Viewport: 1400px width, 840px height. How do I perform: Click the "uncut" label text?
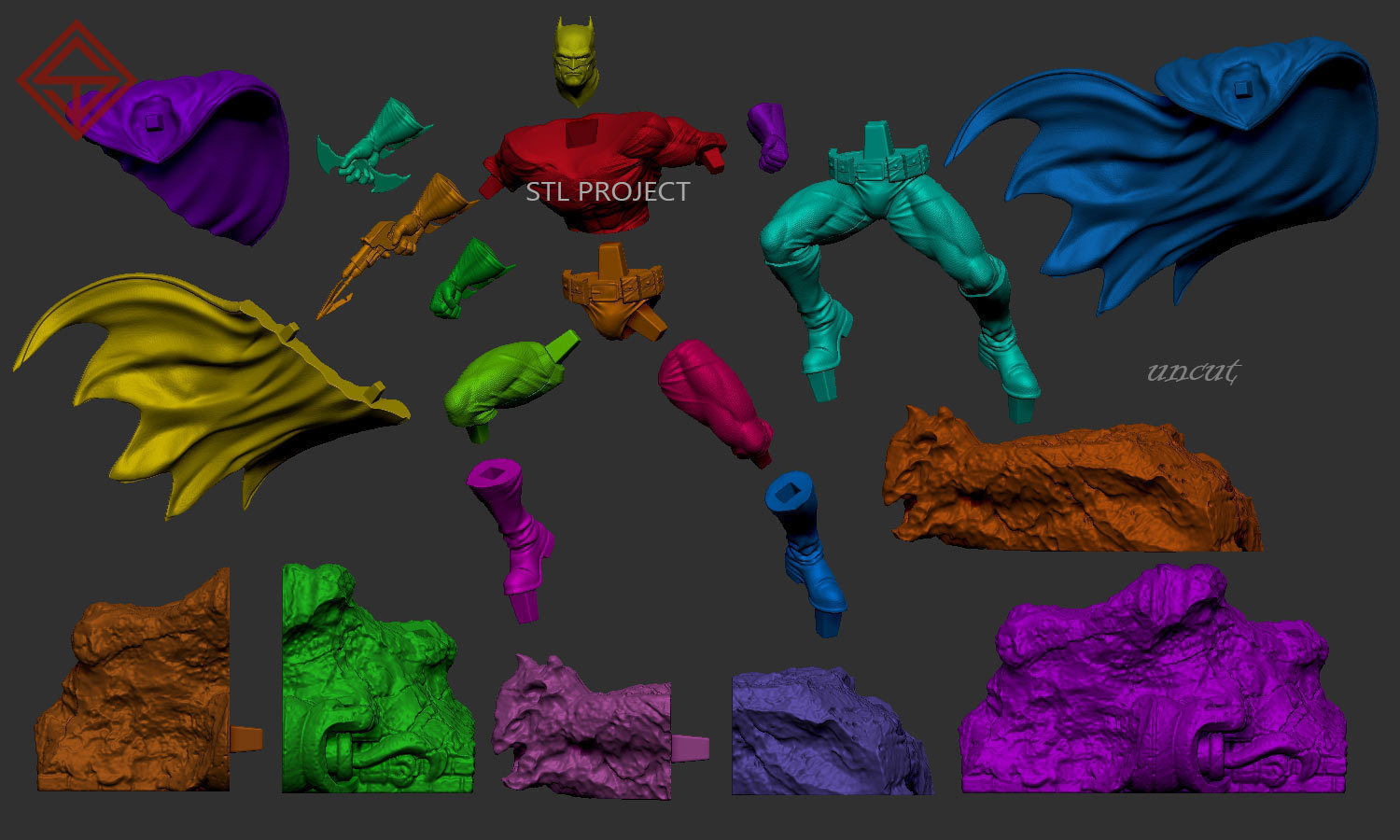1193,371
